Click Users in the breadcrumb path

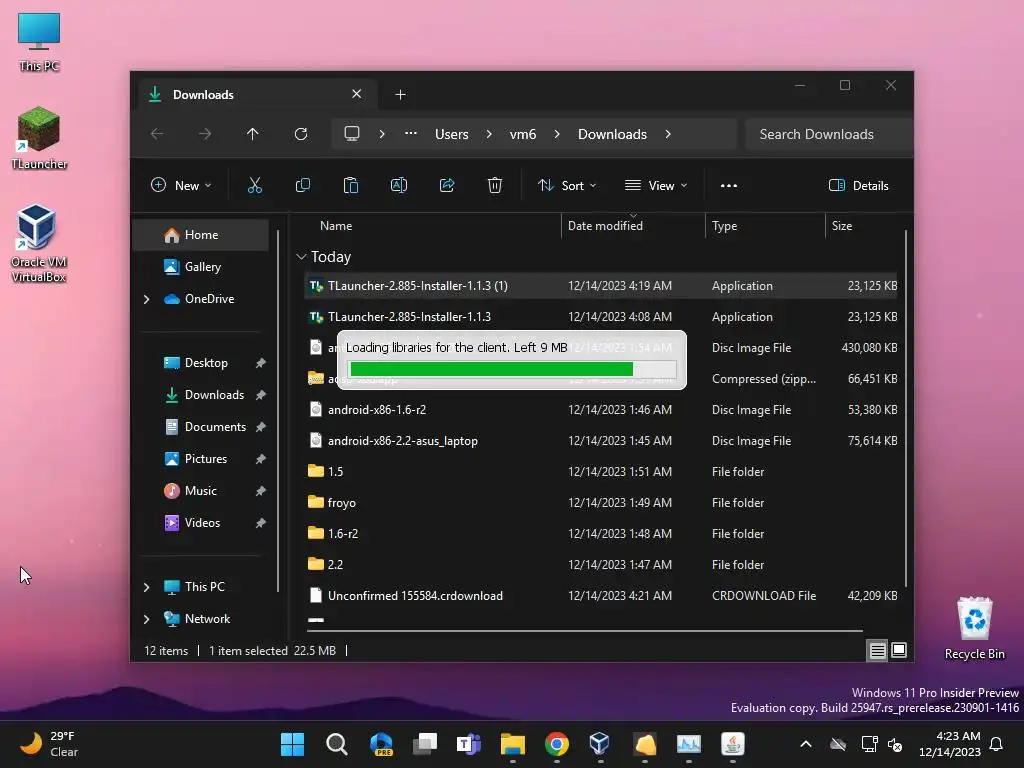point(452,134)
